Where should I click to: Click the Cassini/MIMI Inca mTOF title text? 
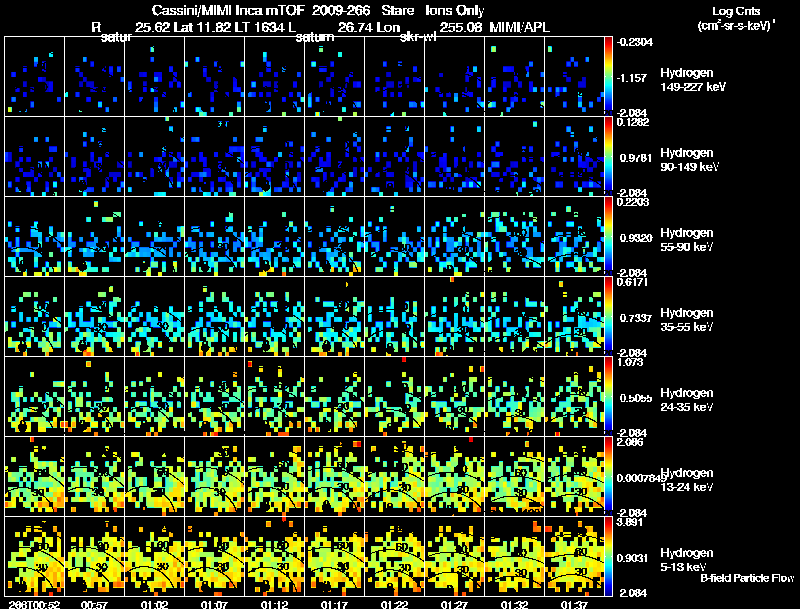228,10
